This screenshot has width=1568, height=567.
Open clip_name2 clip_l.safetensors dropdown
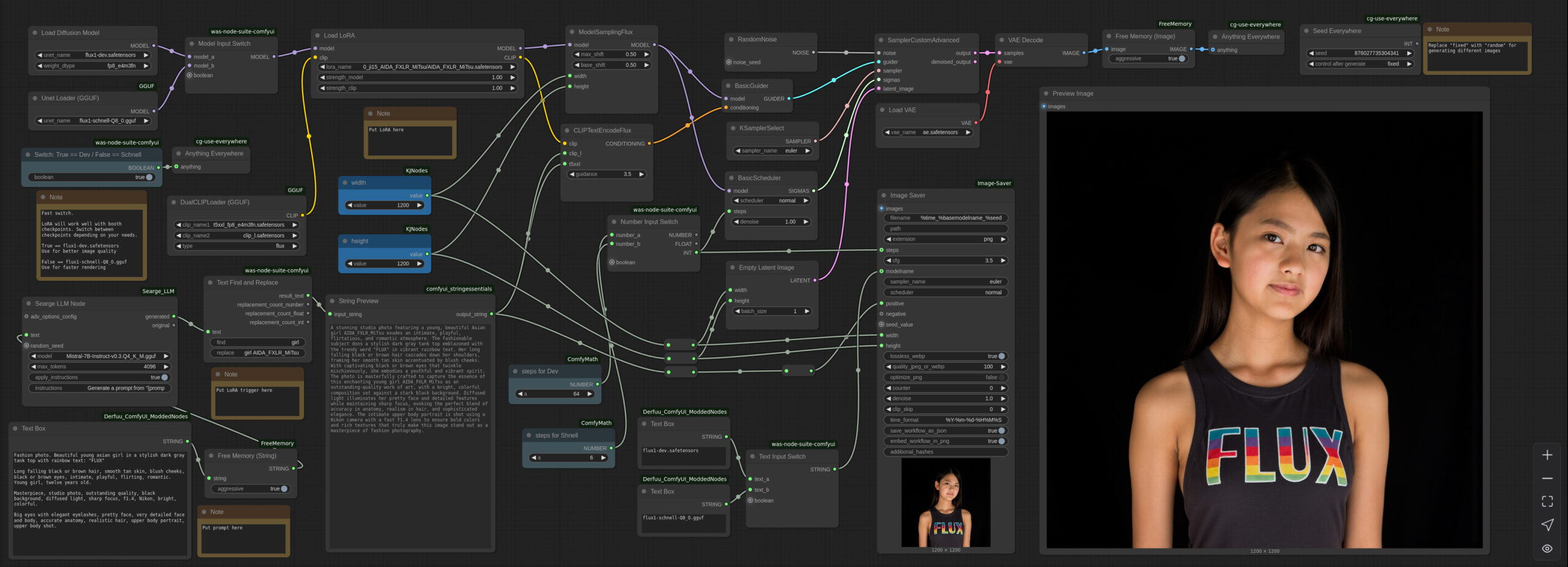tap(236, 235)
